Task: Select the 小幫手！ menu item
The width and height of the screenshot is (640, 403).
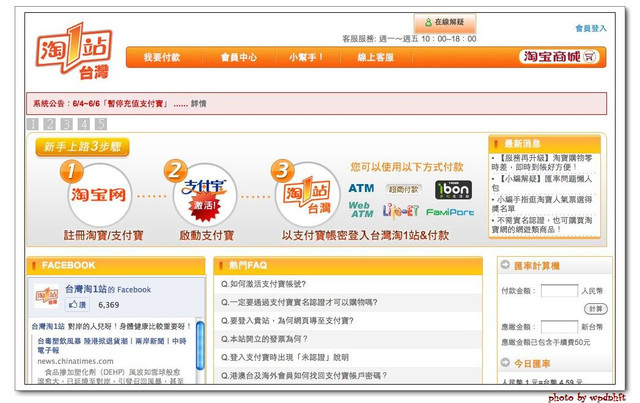Action: 306,57
